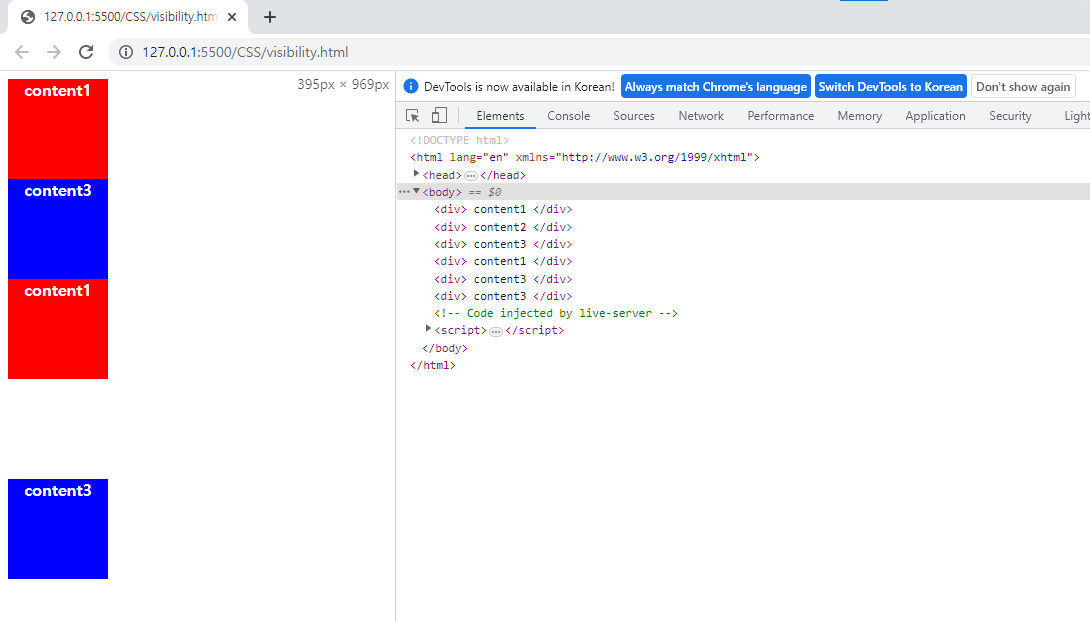Click the top red content1 box
This screenshot has width=1090, height=621.
[x=58, y=129]
